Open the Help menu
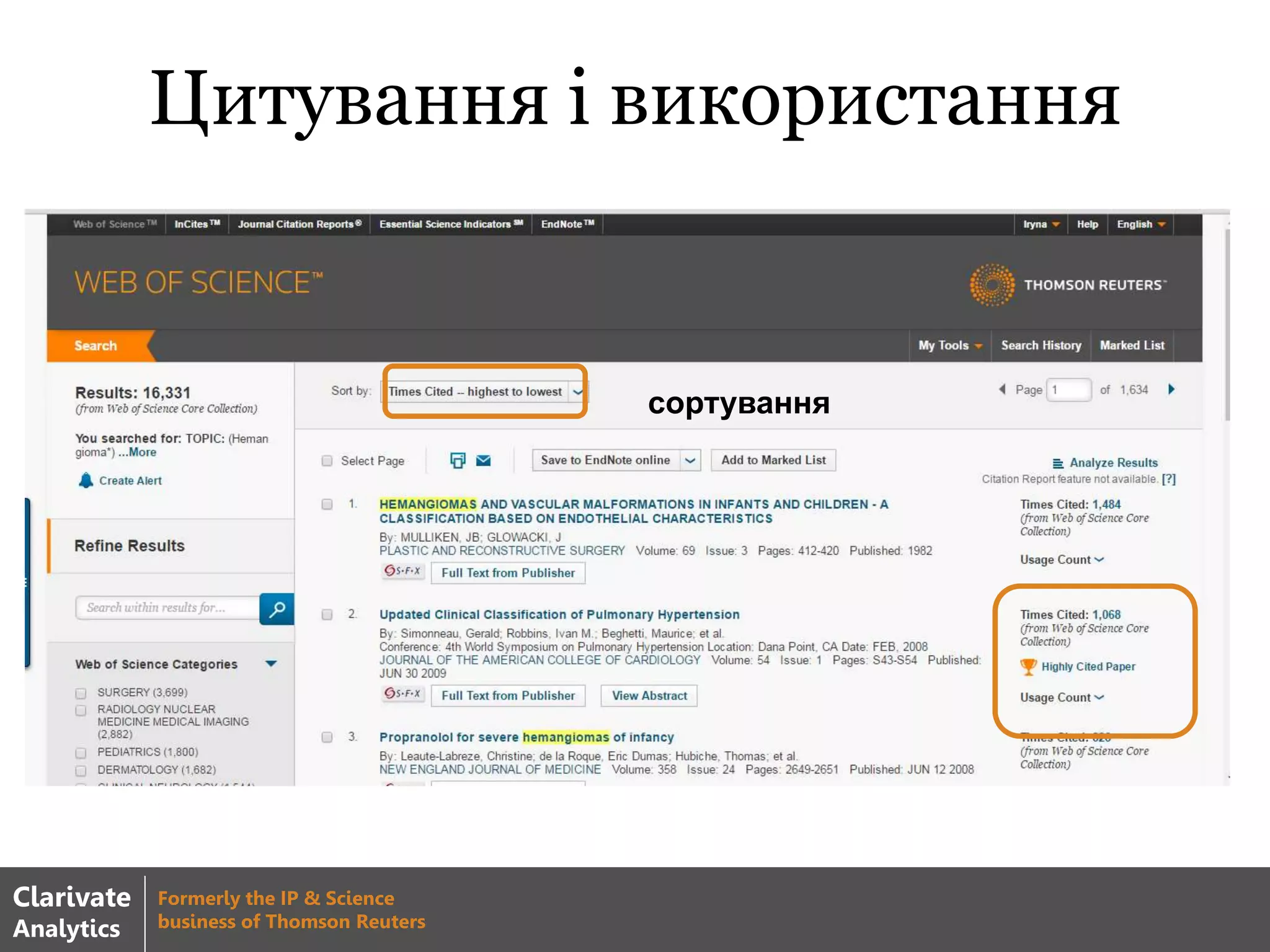The width and height of the screenshot is (1270, 952). pyautogui.click(x=1088, y=224)
